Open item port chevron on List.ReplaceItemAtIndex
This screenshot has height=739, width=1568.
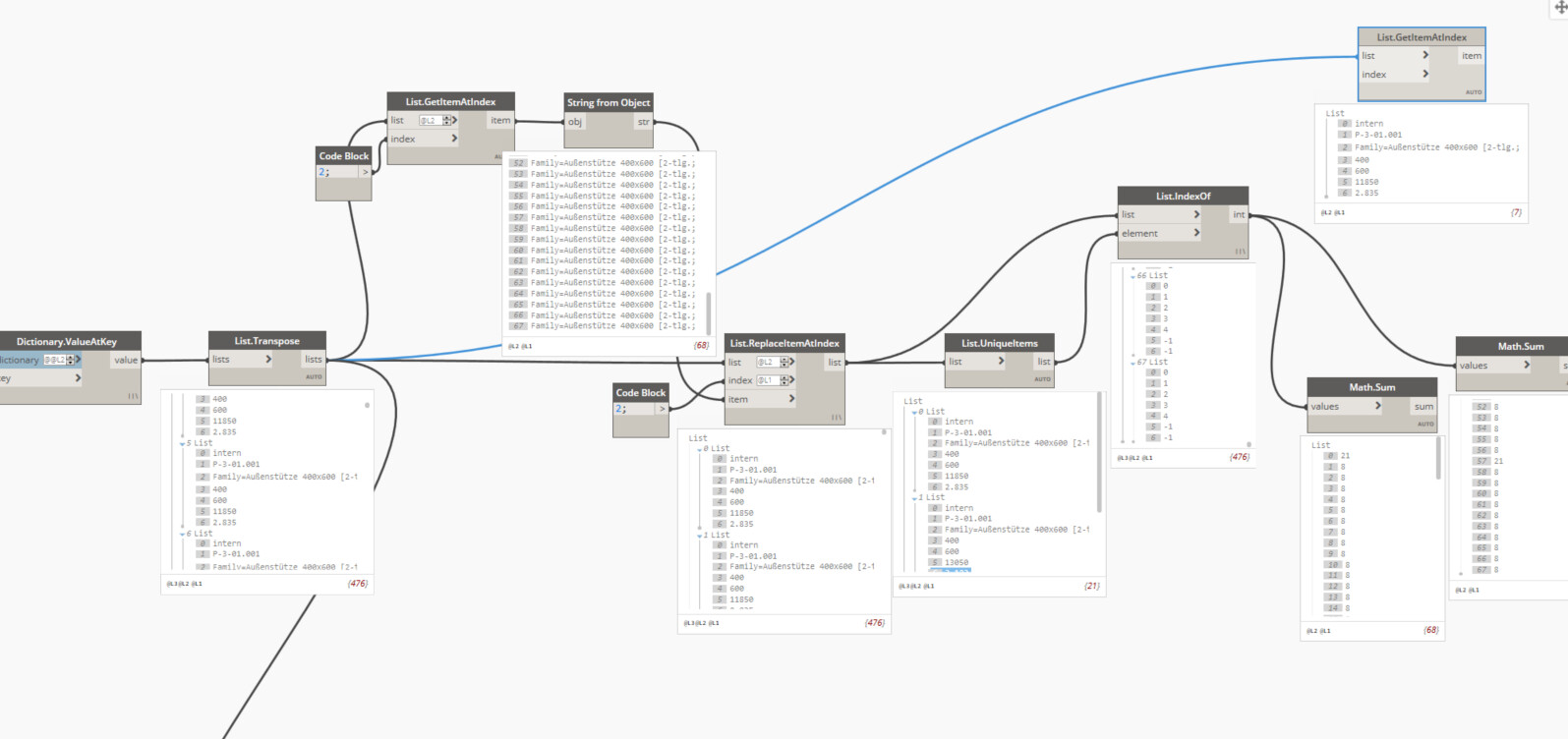coord(791,399)
